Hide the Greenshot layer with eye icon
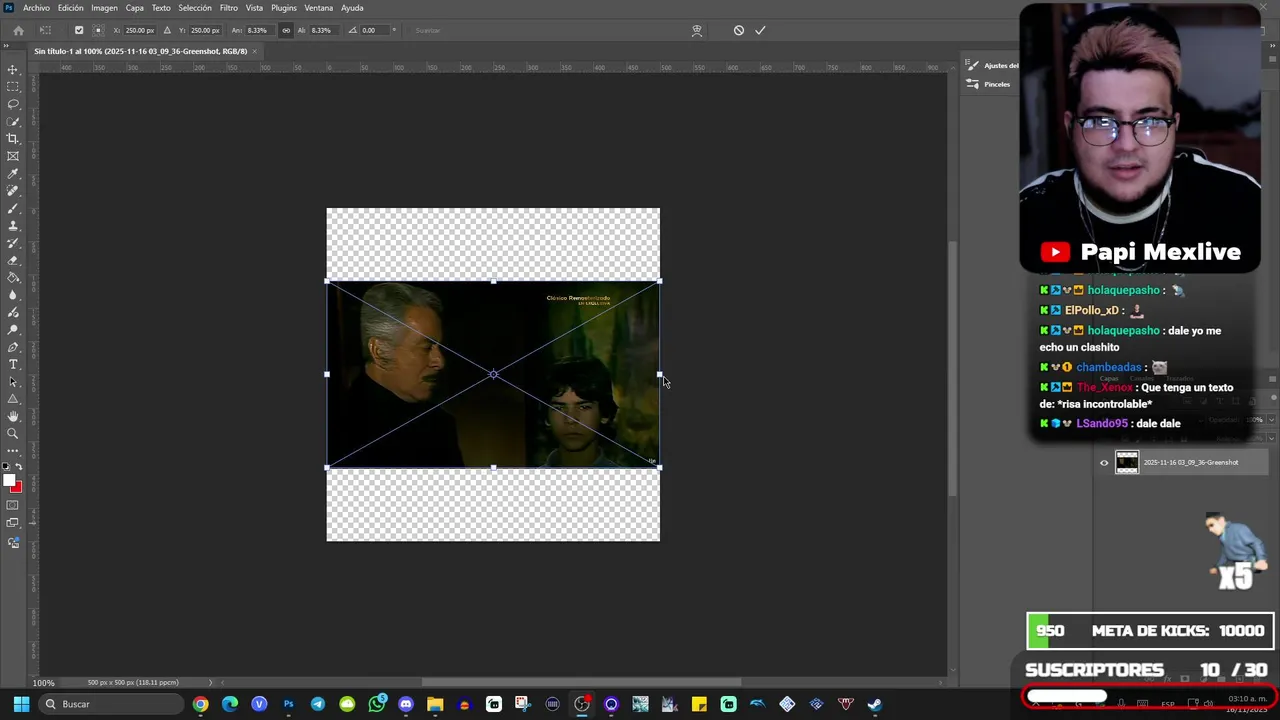The image size is (1280, 720). pyautogui.click(x=1104, y=462)
